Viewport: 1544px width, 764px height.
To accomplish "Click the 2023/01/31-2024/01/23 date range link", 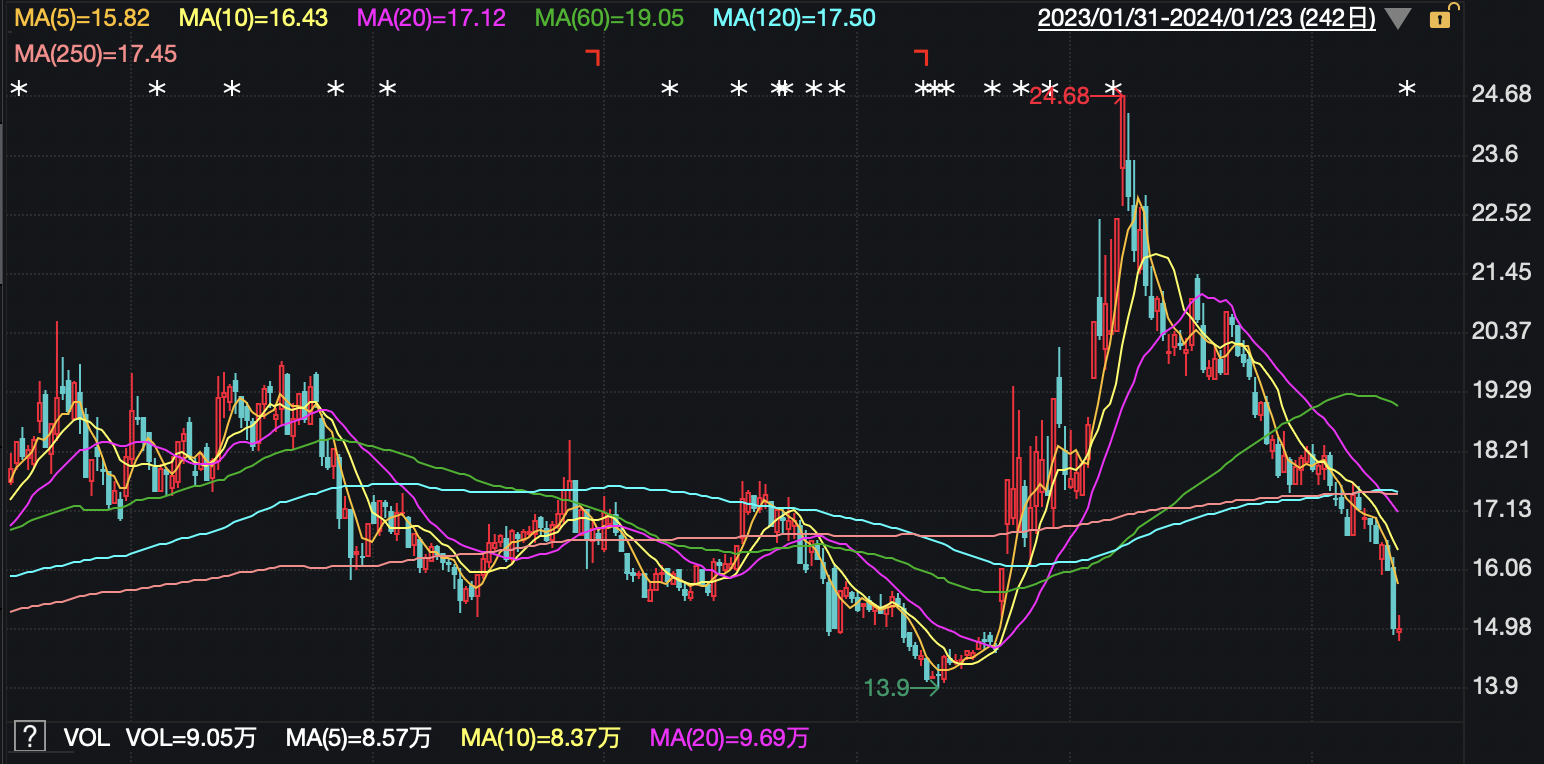I will (1206, 18).
